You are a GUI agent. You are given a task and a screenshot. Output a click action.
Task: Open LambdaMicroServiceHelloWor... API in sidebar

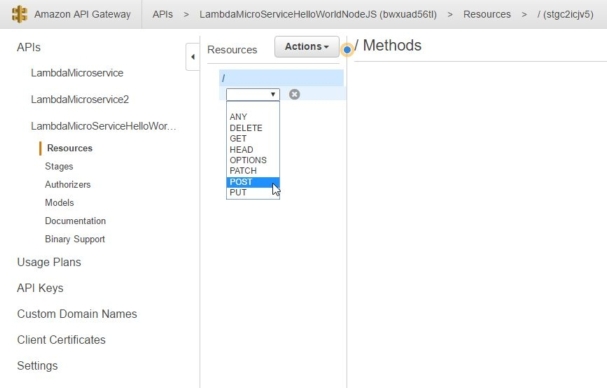[x=103, y=126]
